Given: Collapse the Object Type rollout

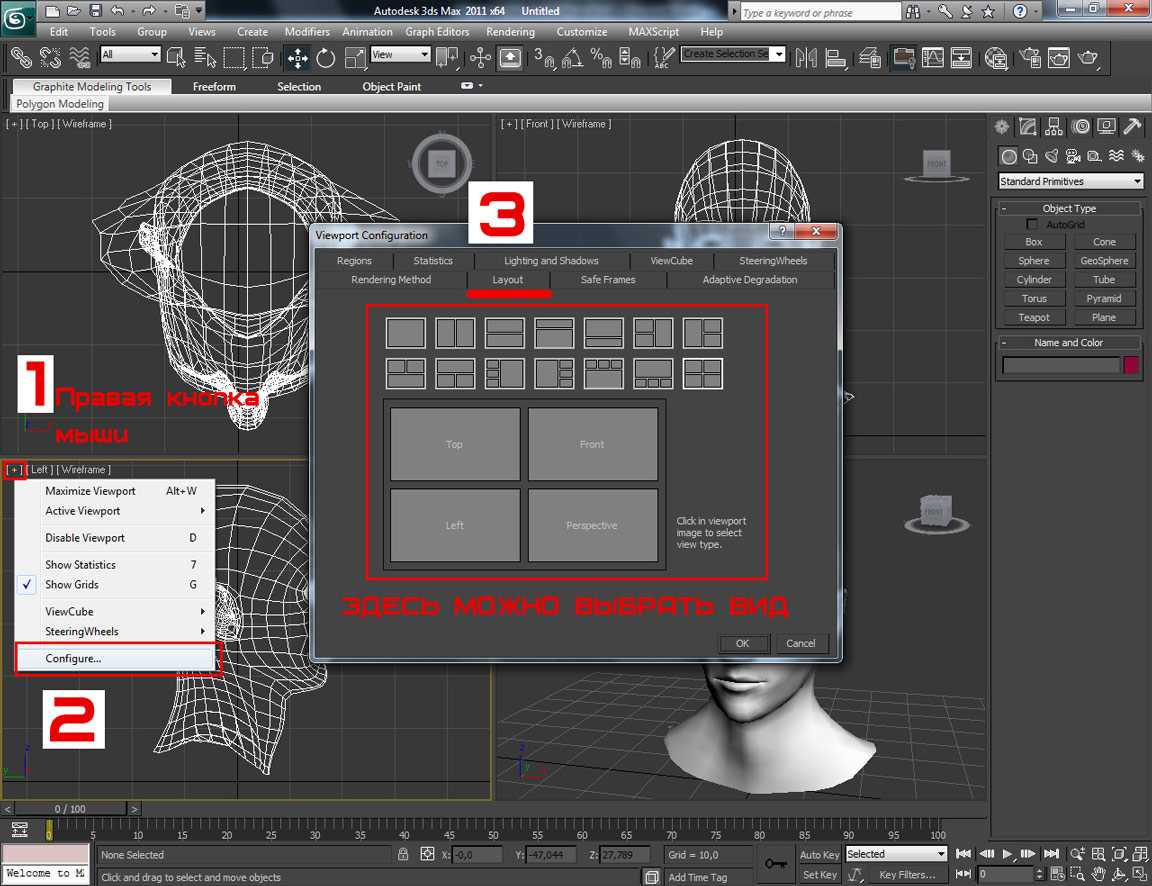Looking at the screenshot, I should click(x=1069, y=209).
